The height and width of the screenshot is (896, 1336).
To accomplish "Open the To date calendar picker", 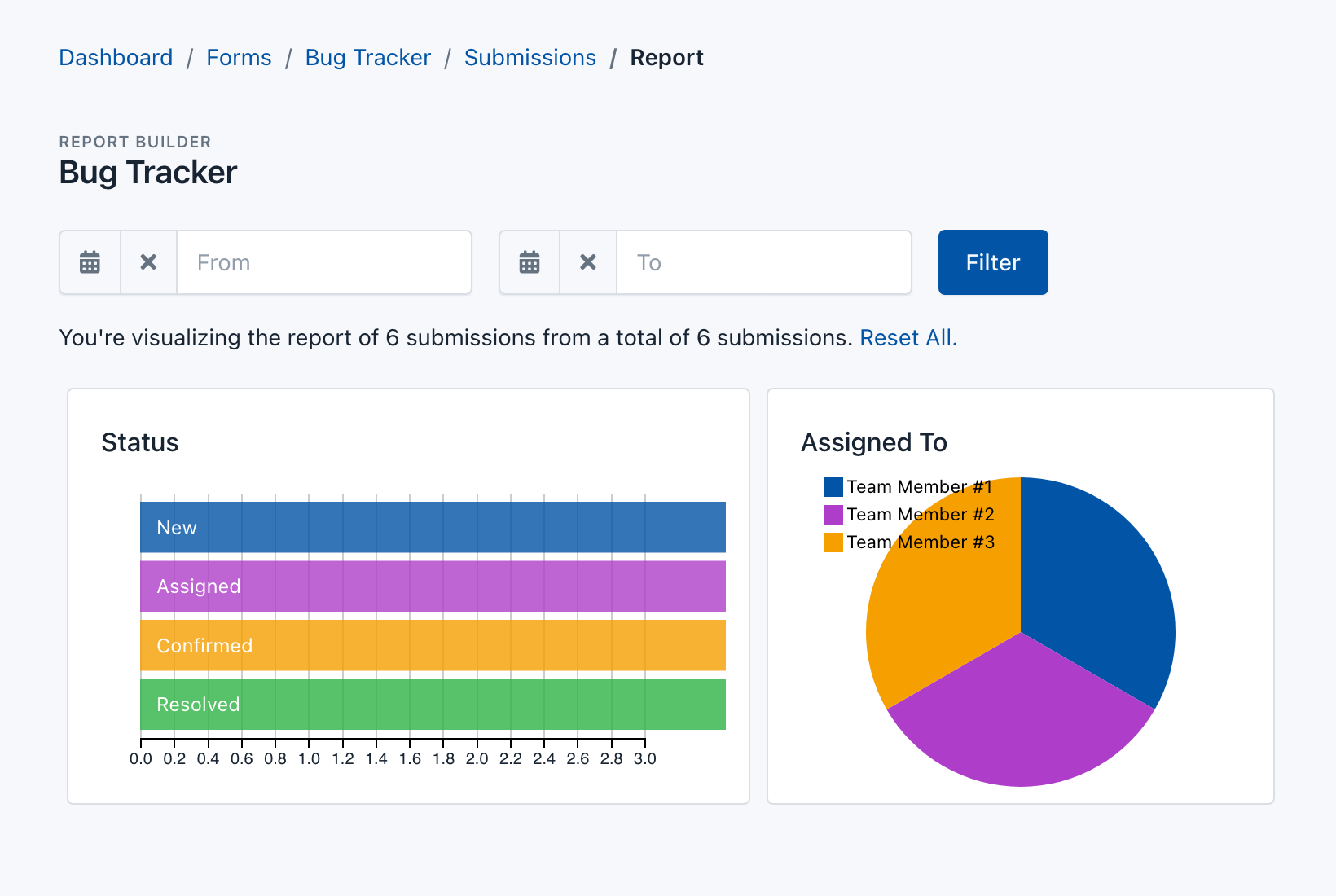I will 530,262.
